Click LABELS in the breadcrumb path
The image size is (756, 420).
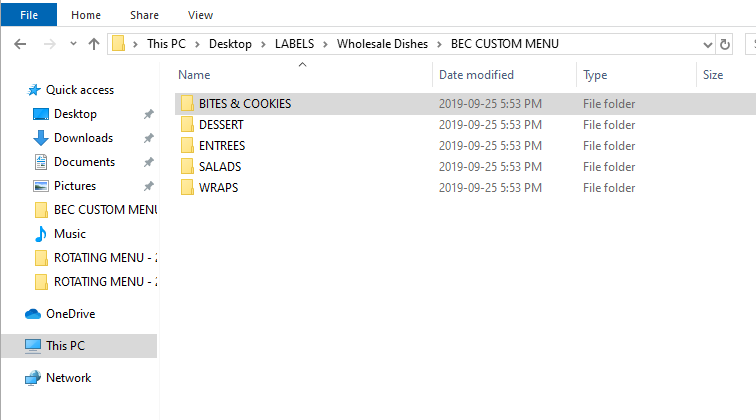coord(294,44)
